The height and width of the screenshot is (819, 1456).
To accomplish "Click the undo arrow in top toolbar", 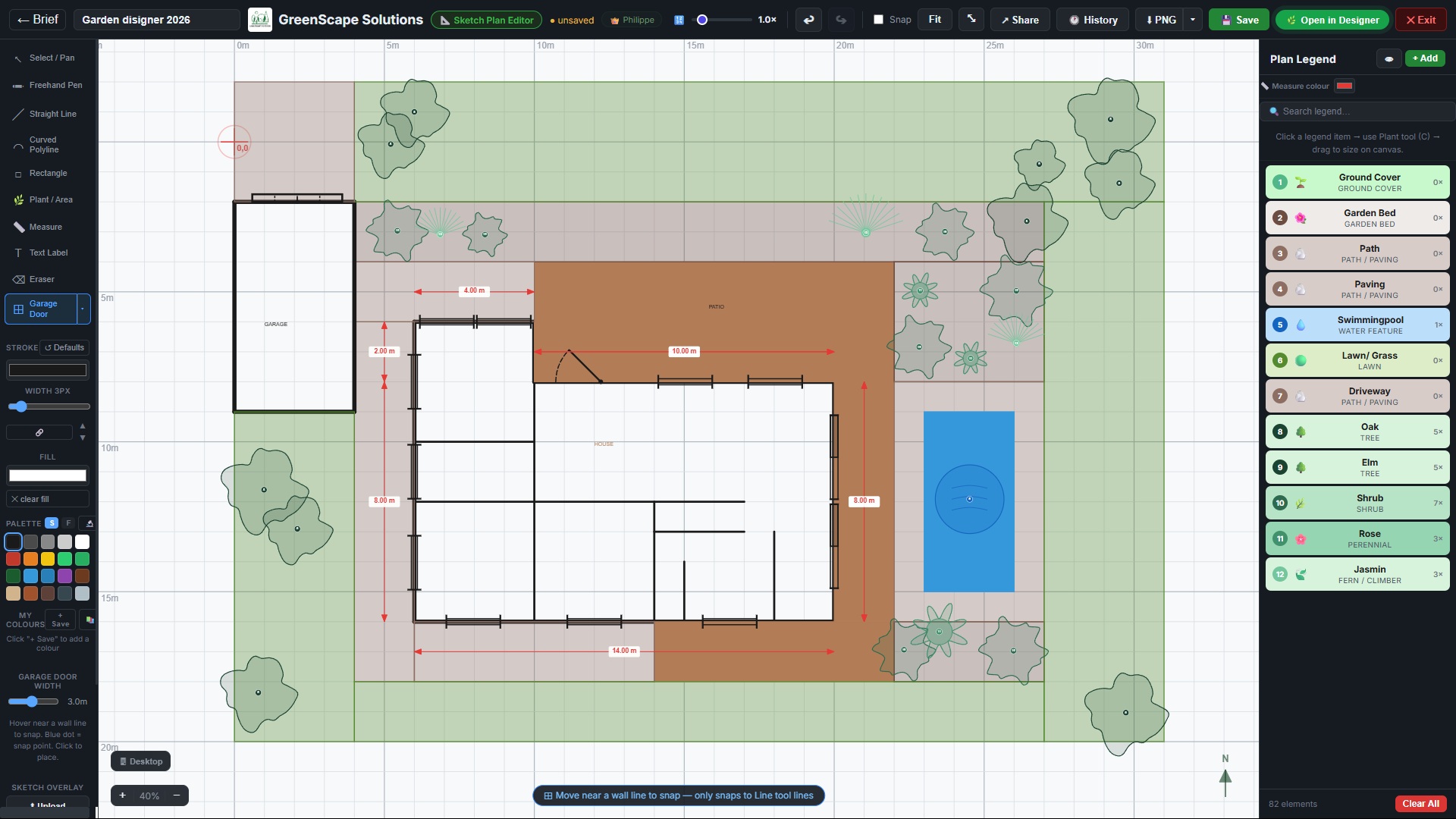I will pos(809,20).
